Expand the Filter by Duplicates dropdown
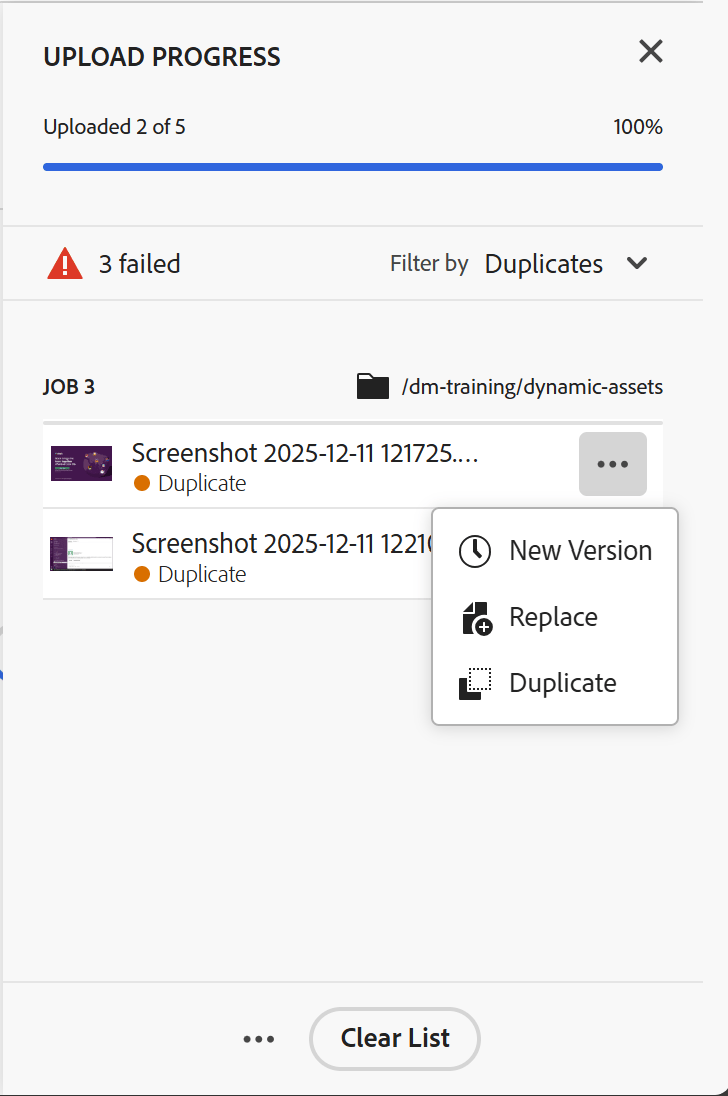728x1096 pixels. (x=543, y=263)
